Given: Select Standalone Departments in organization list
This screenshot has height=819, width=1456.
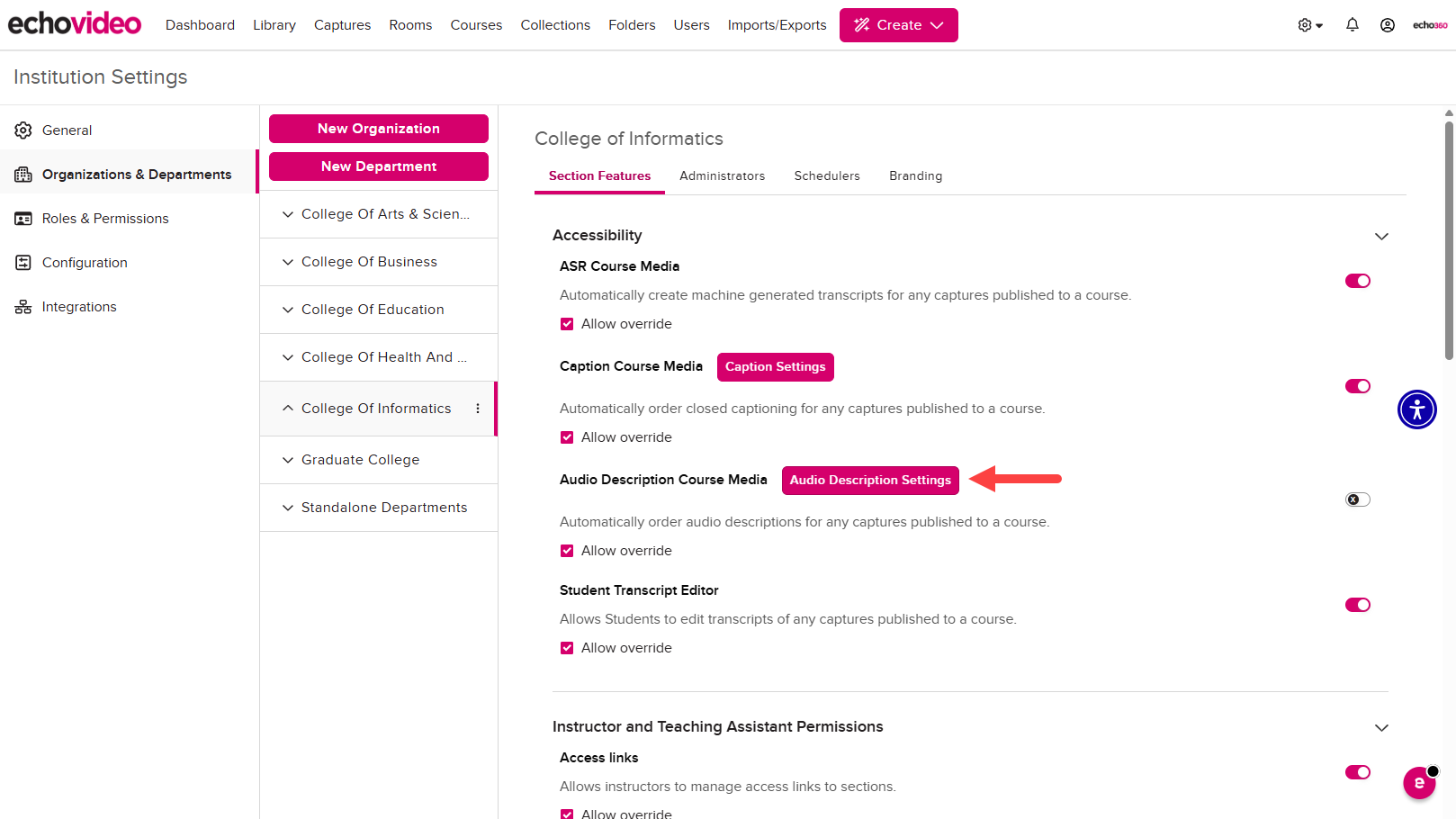Looking at the screenshot, I should 378,508.
